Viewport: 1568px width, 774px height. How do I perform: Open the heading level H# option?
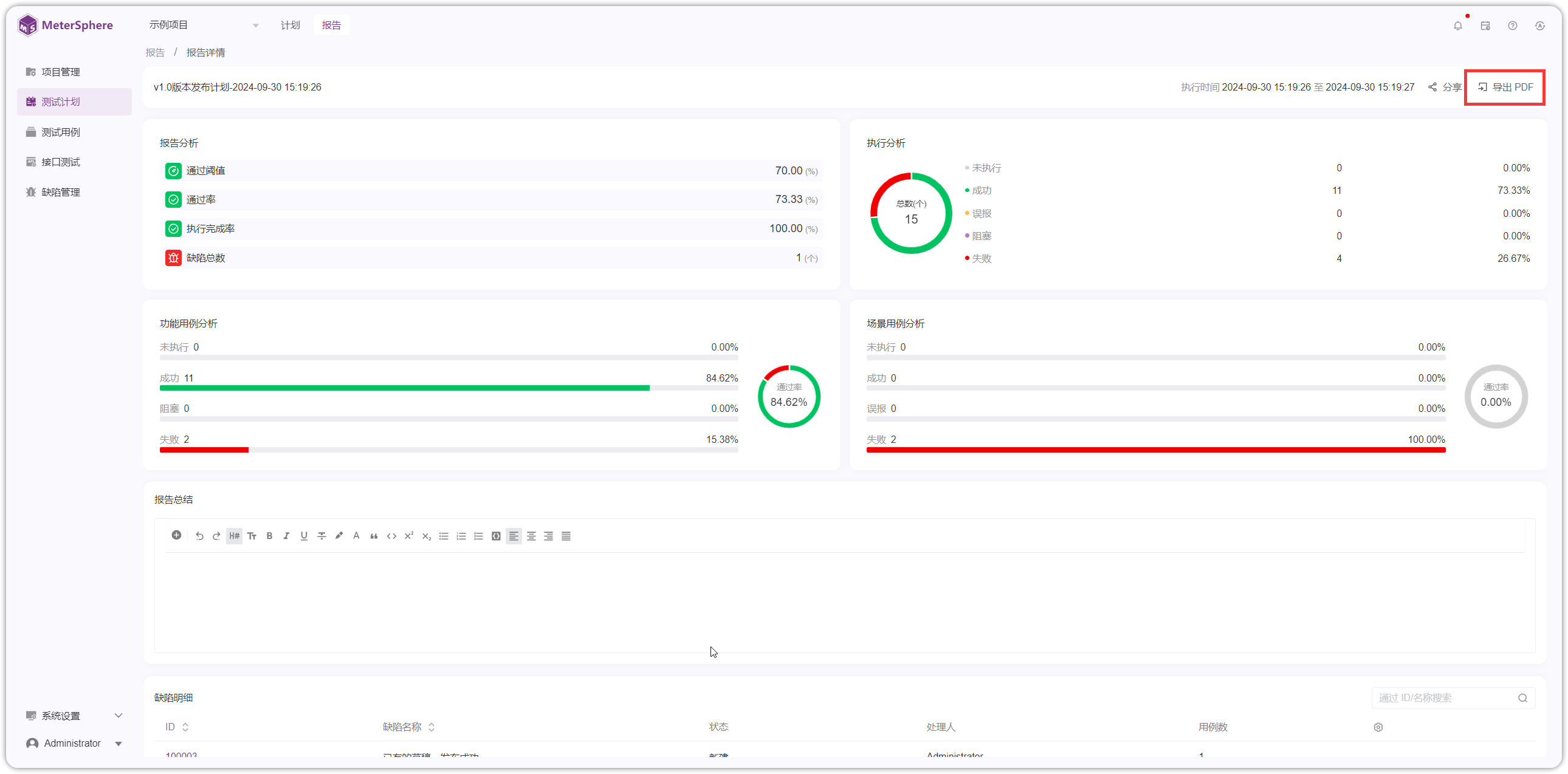235,536
